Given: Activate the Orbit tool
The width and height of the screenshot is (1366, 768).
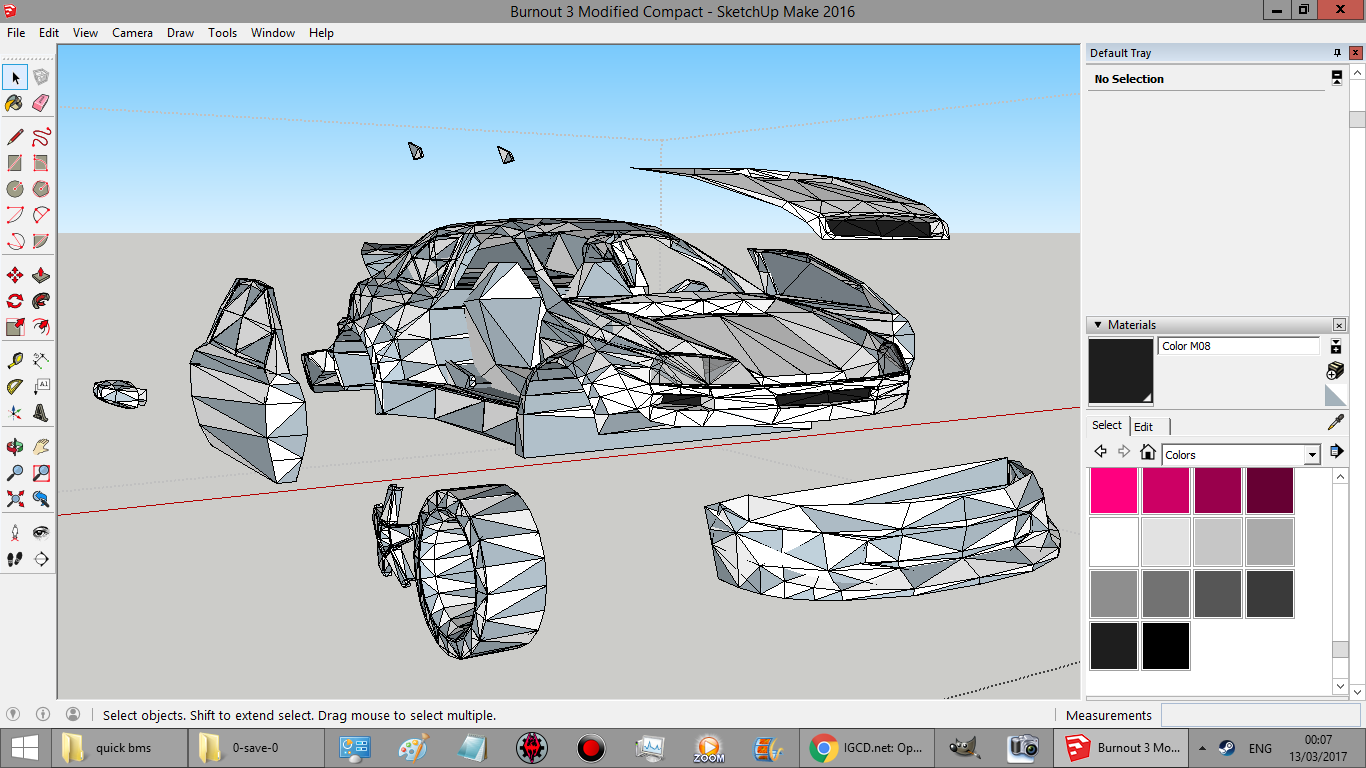Looking at the screenshot, I should coord(15,446).
